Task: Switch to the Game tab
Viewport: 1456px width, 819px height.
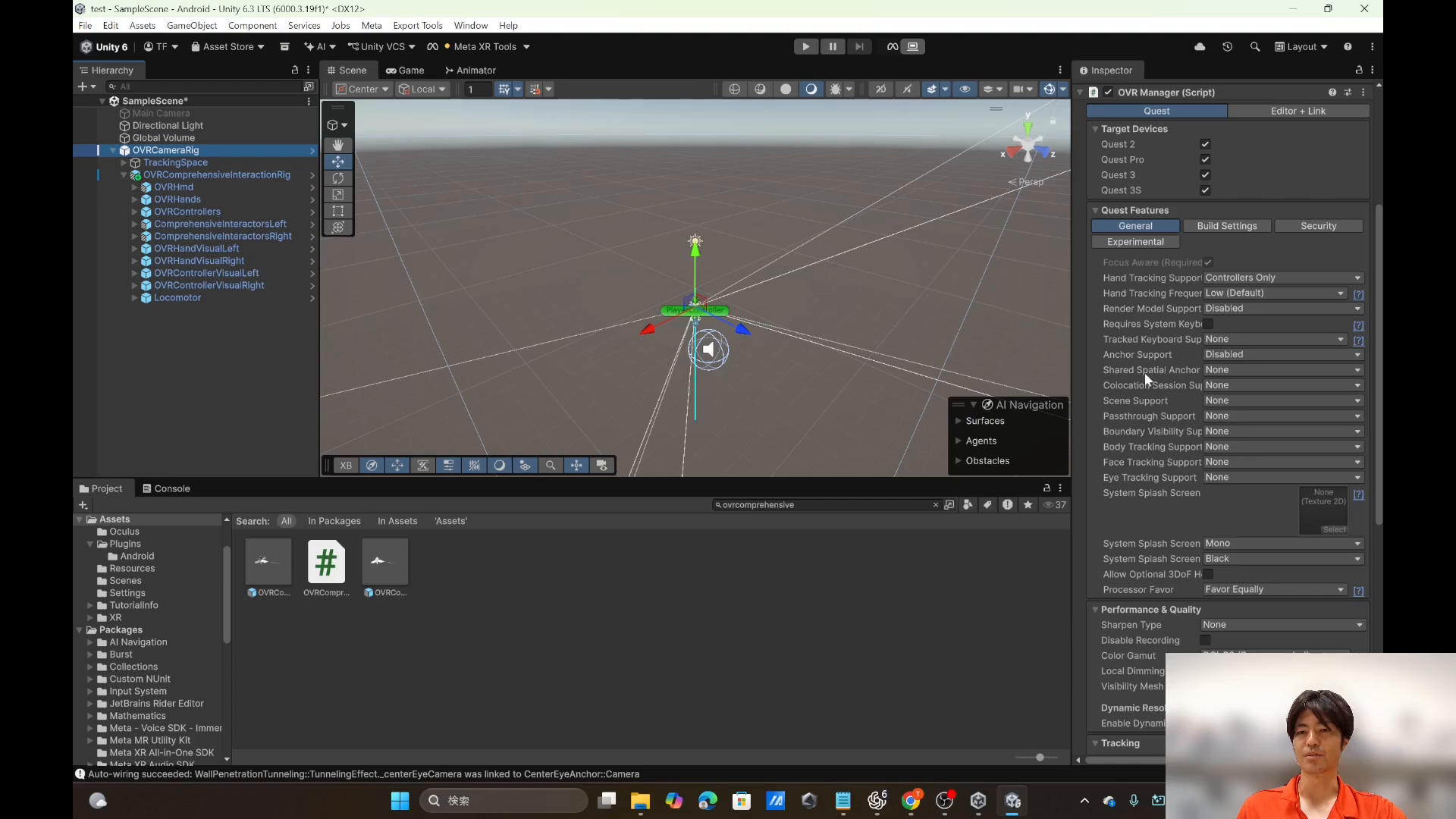Action: point(405,70)
